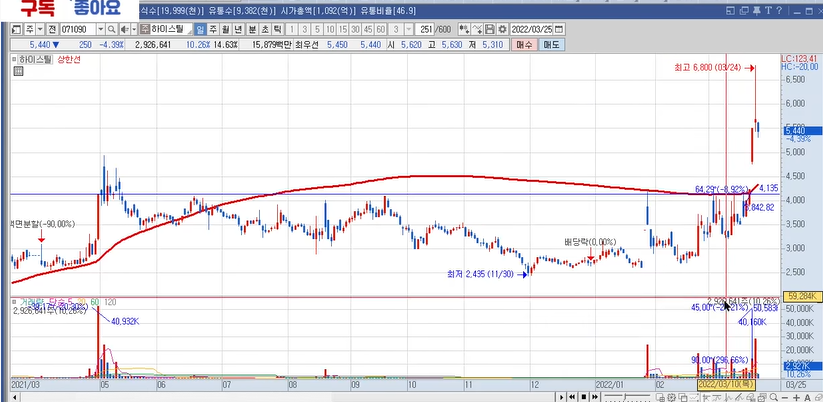The width and height of the screenshot is (823, 402).
Task: Click the 4,135 moving average value label
Action: [769, 188]
